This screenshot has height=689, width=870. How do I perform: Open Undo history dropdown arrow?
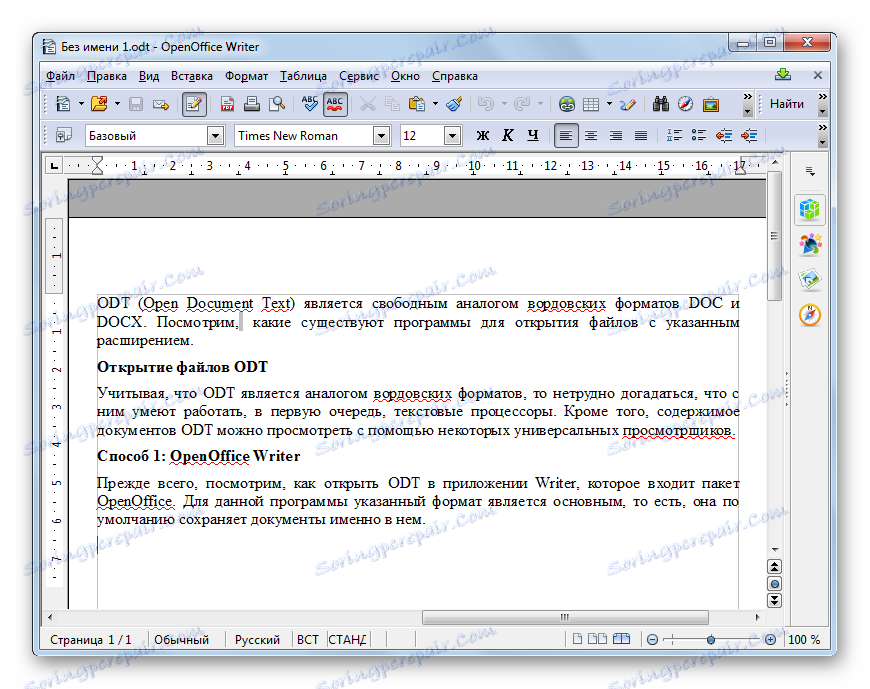(504, 104)
